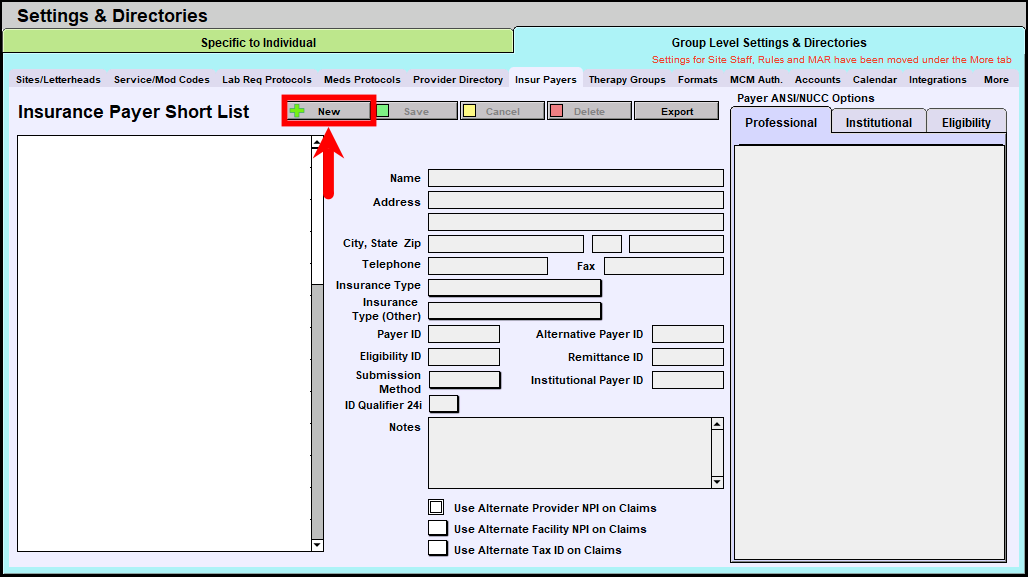Click the payer Name input field
Image resolution: width=1028 pixels, height=577 pixels.
coord(575,178)
